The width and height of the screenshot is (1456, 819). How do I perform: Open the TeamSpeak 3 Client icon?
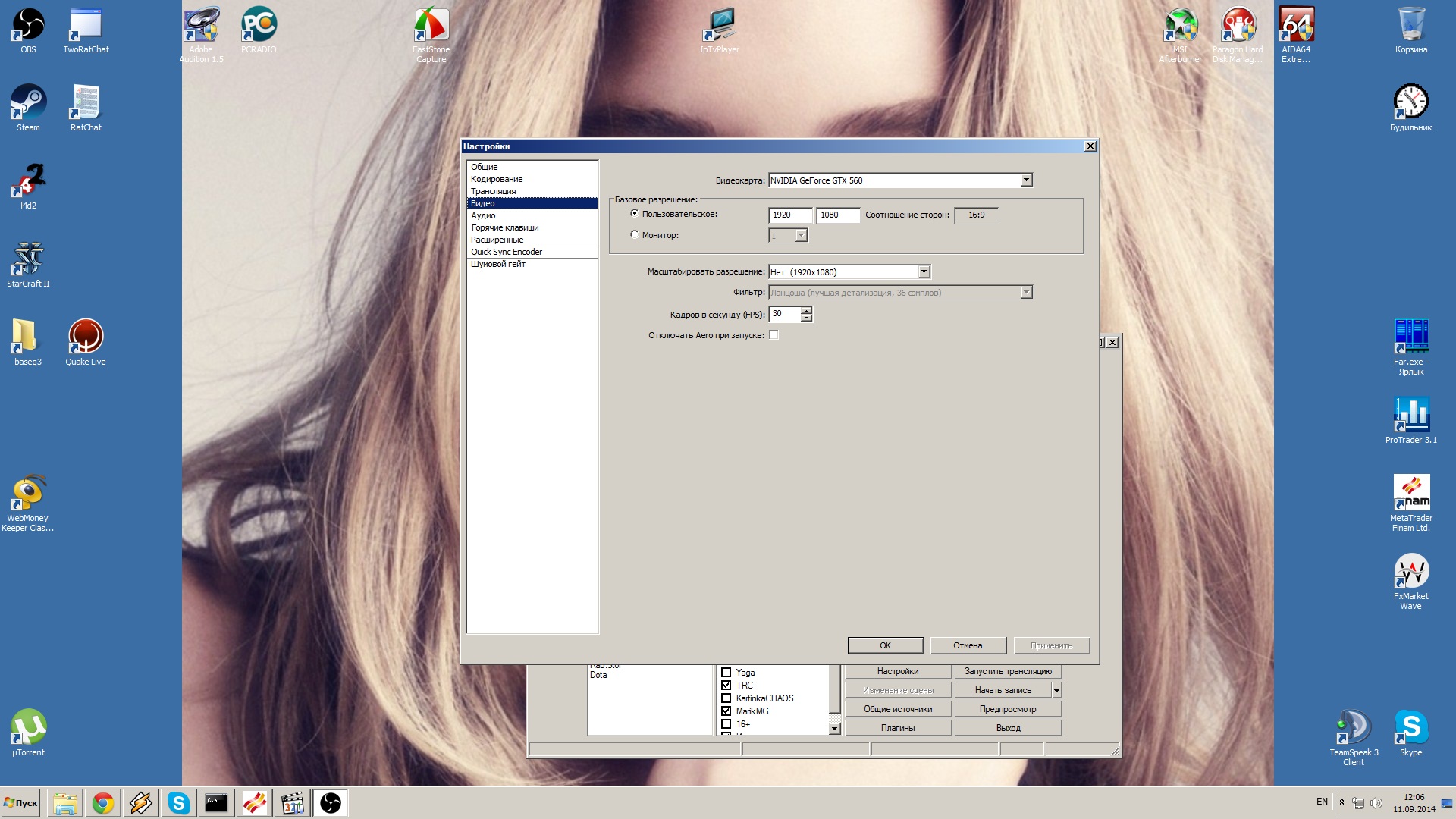(x=1353, y=727)
